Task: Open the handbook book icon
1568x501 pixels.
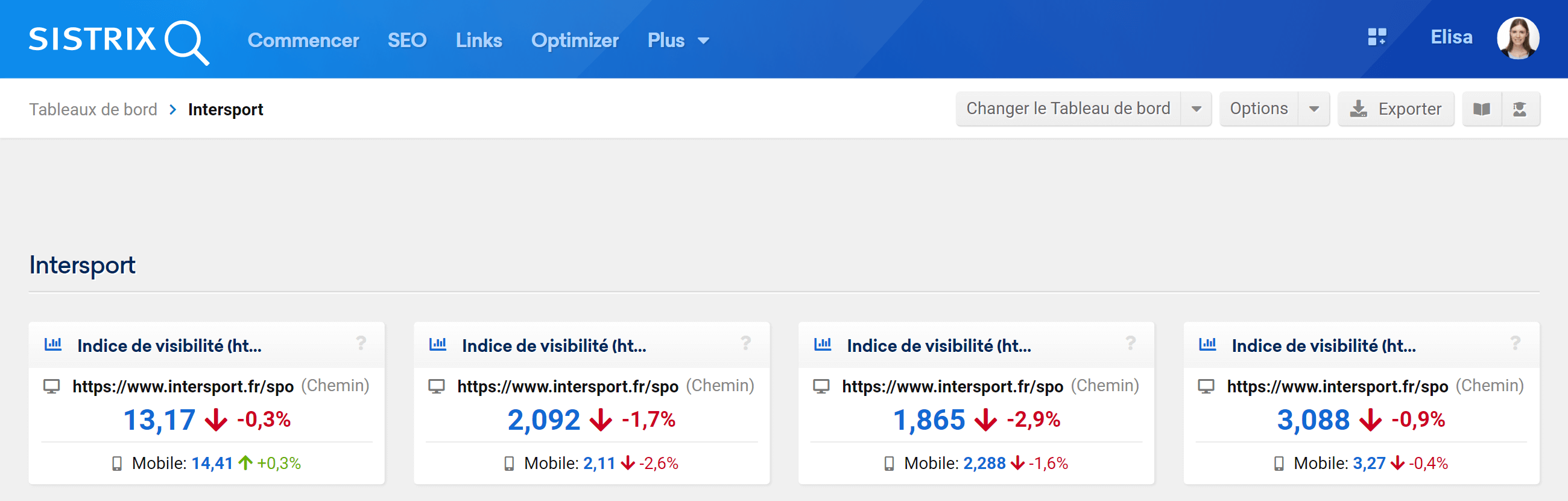Action: (x=1482, y=109)
